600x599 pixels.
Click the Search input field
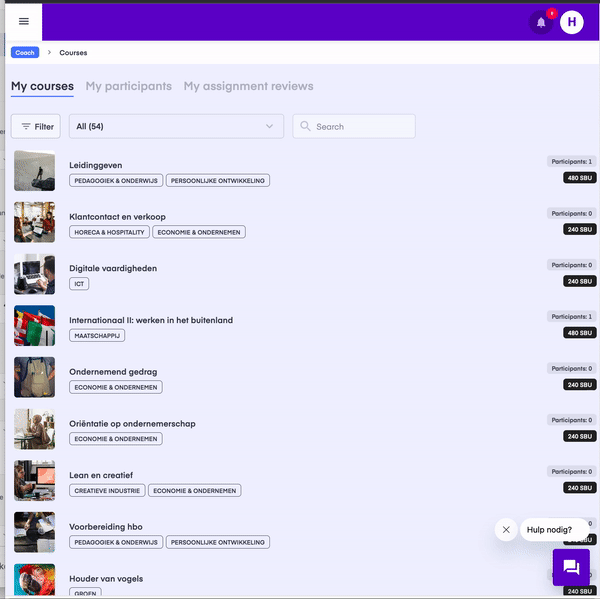(354, 126)
